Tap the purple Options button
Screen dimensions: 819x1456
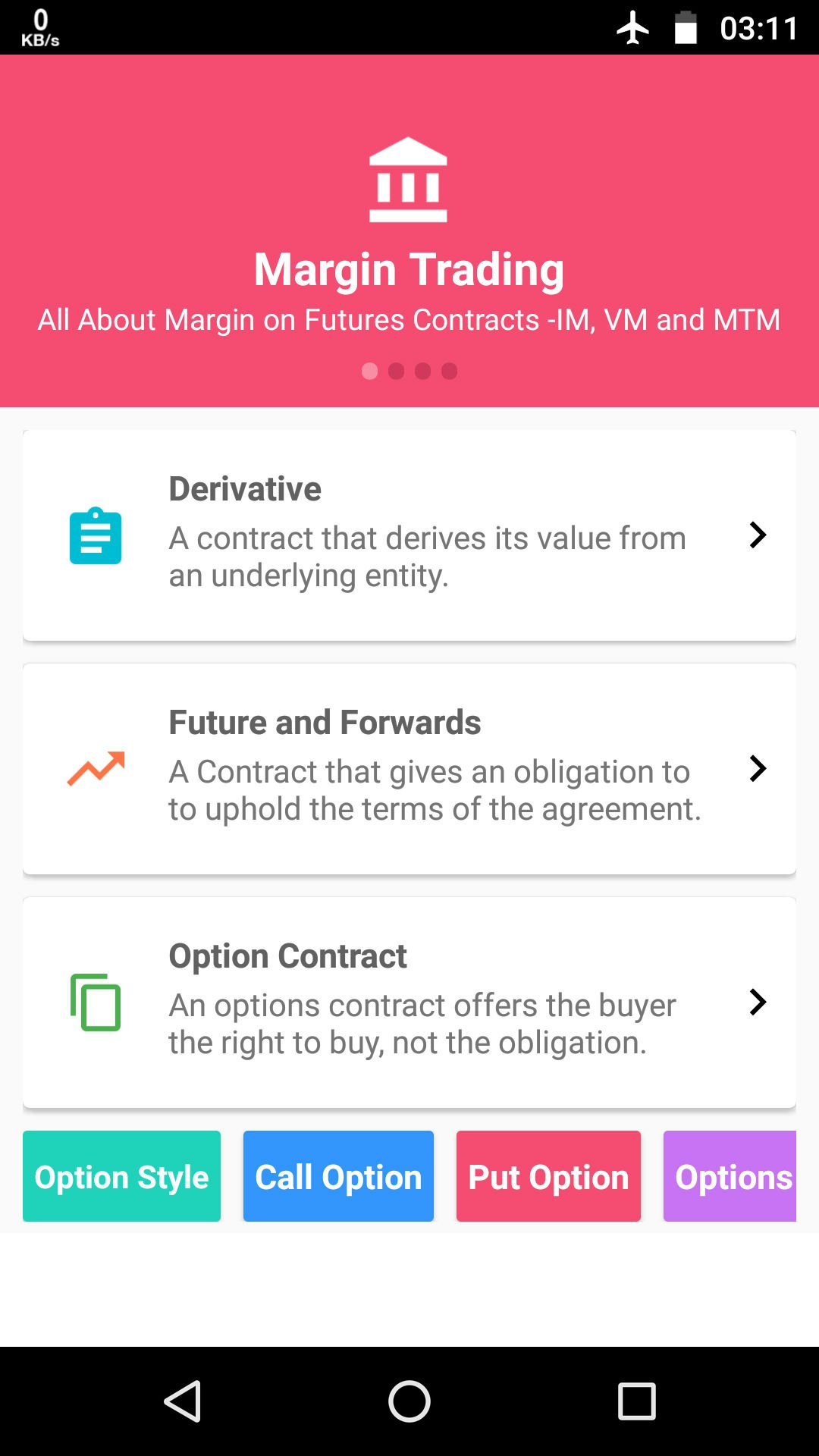[x=730, y=1177]
